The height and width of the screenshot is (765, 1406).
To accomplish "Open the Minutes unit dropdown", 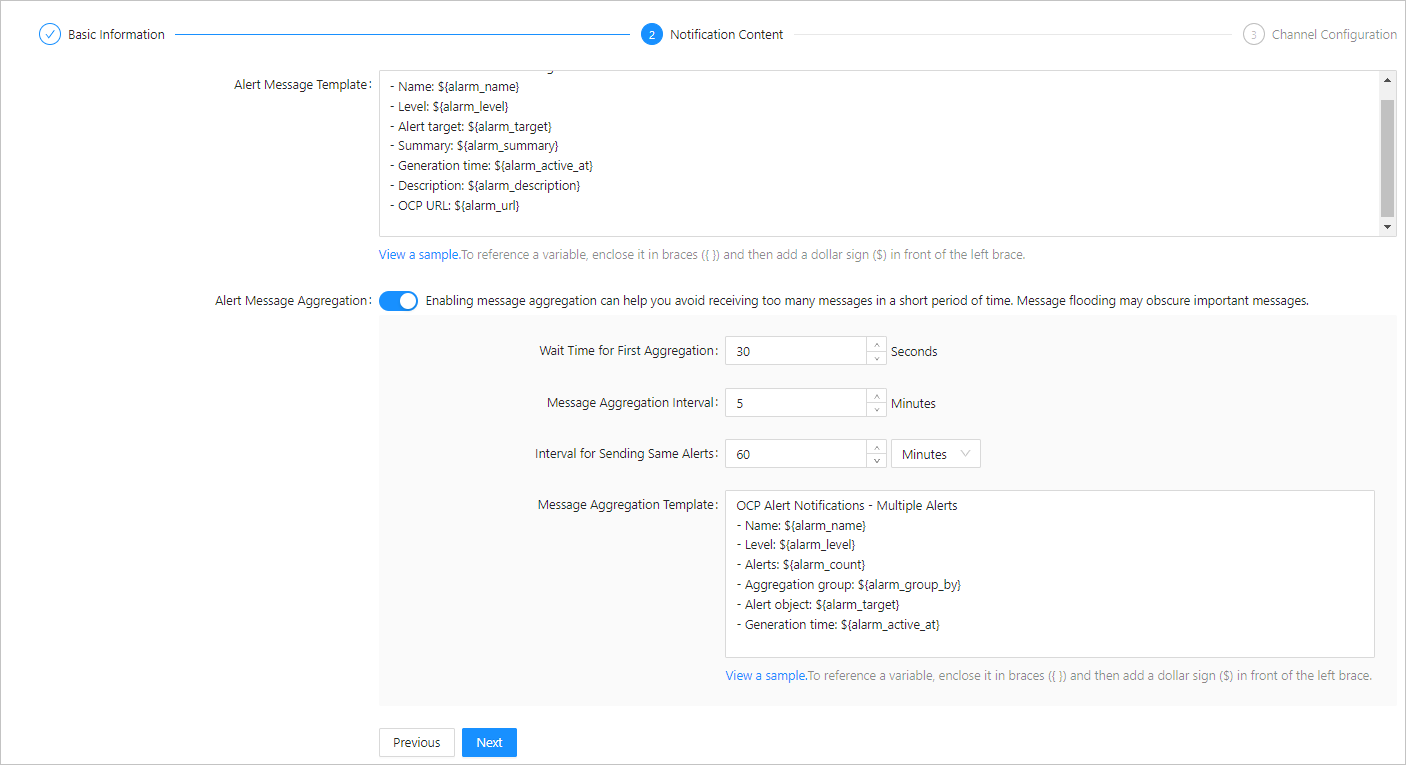I will (x=935, y=454).
